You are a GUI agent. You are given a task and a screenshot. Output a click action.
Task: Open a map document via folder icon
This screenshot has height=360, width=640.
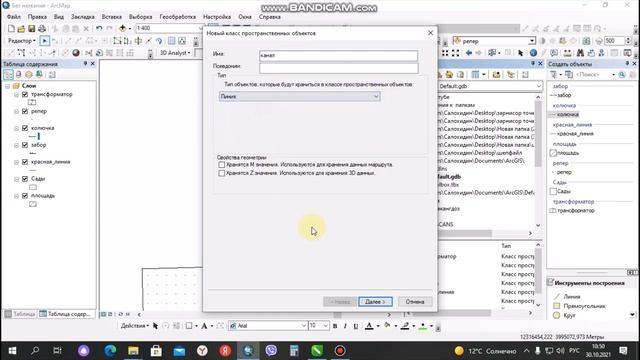coord(21,29)
